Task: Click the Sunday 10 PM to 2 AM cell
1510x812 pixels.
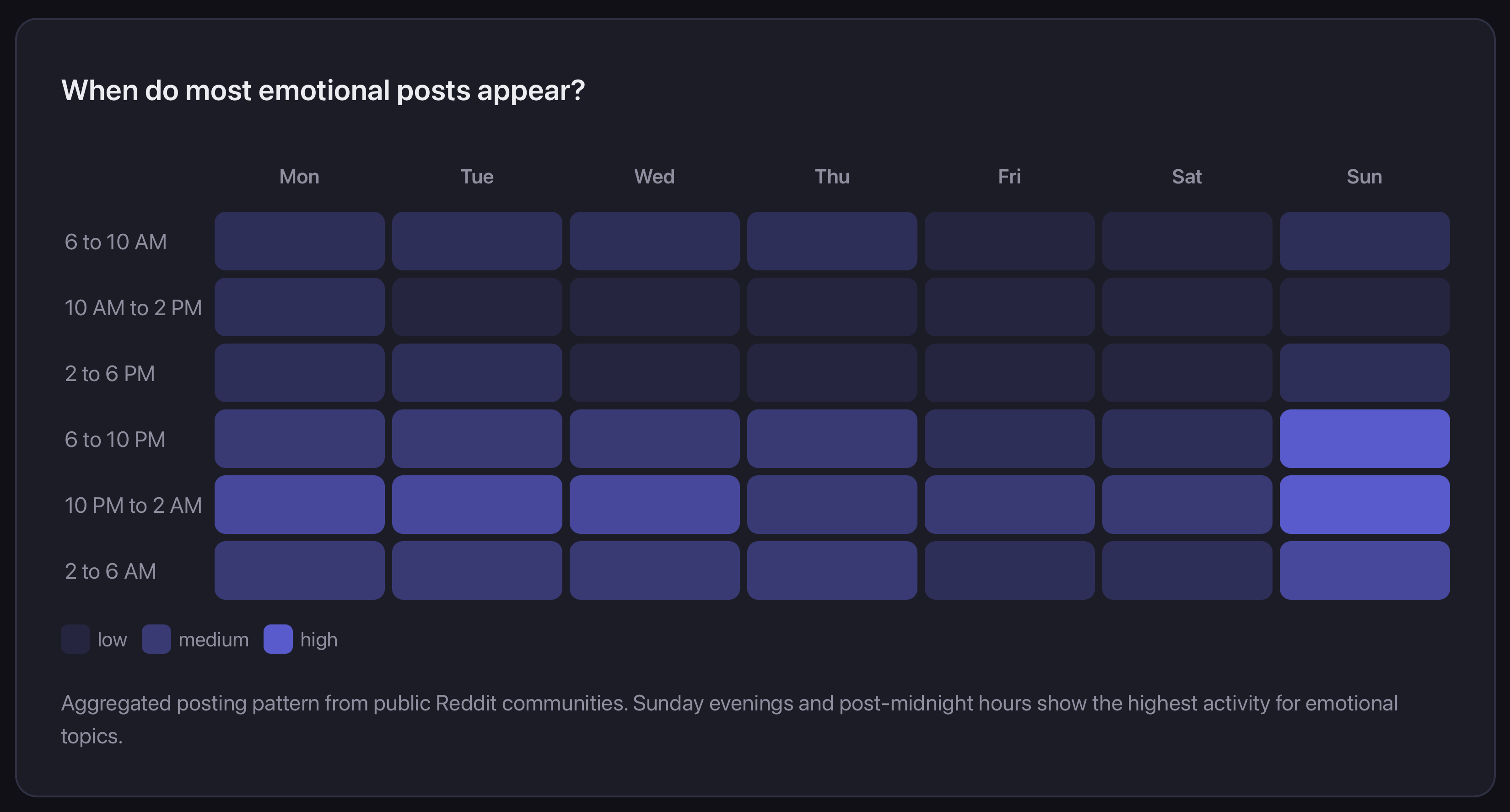Action: 1364,505
